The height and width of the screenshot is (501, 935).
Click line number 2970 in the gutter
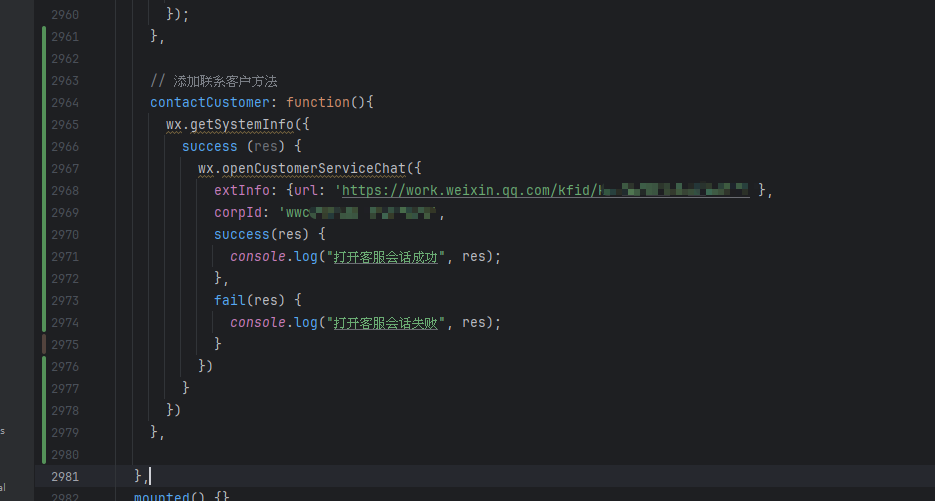point(65,235)
